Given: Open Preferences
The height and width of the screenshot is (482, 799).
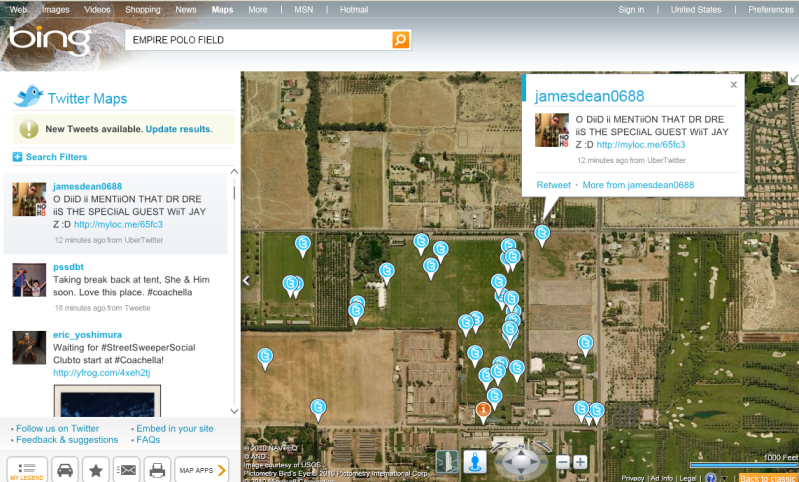Looking at the screenshot, I should [770, 9].
